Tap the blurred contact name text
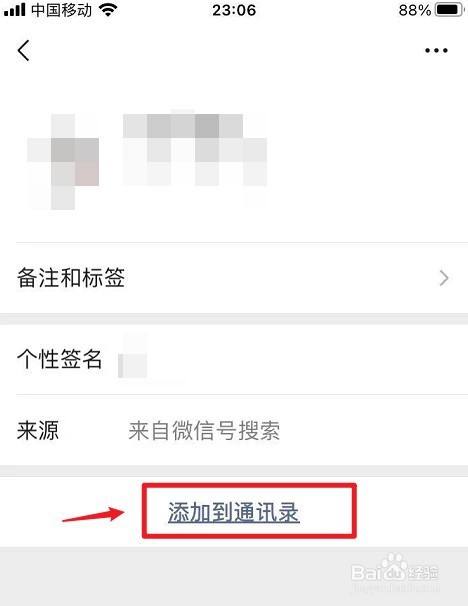The width and height of the screenshot is (468, 606). click(x=195, y=150)
